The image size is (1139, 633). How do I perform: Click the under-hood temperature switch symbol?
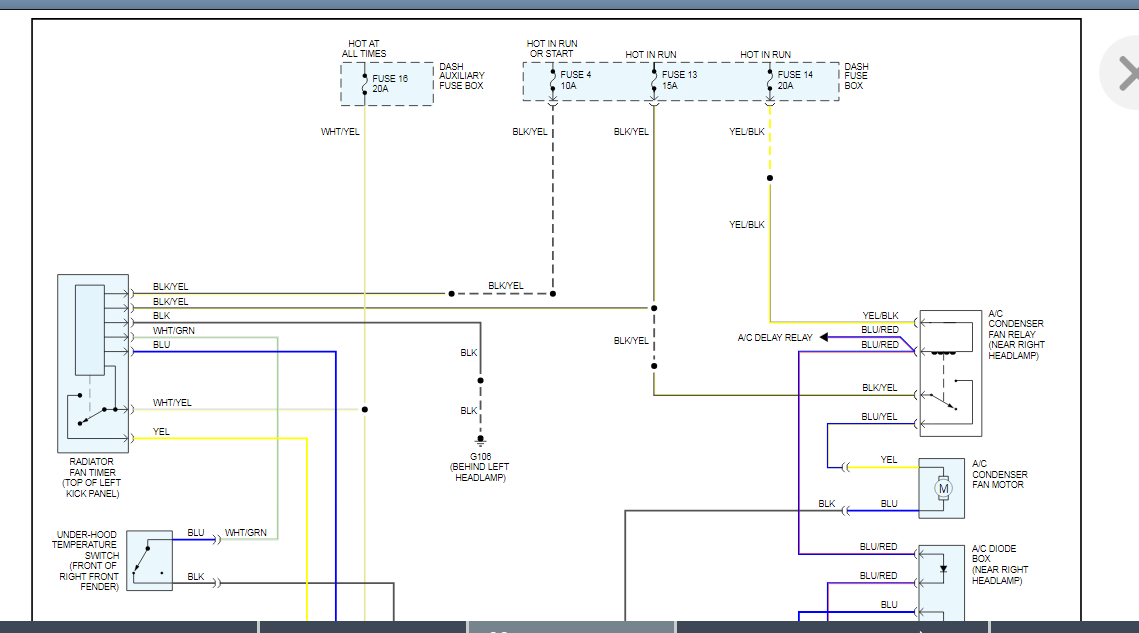point(149,561)
